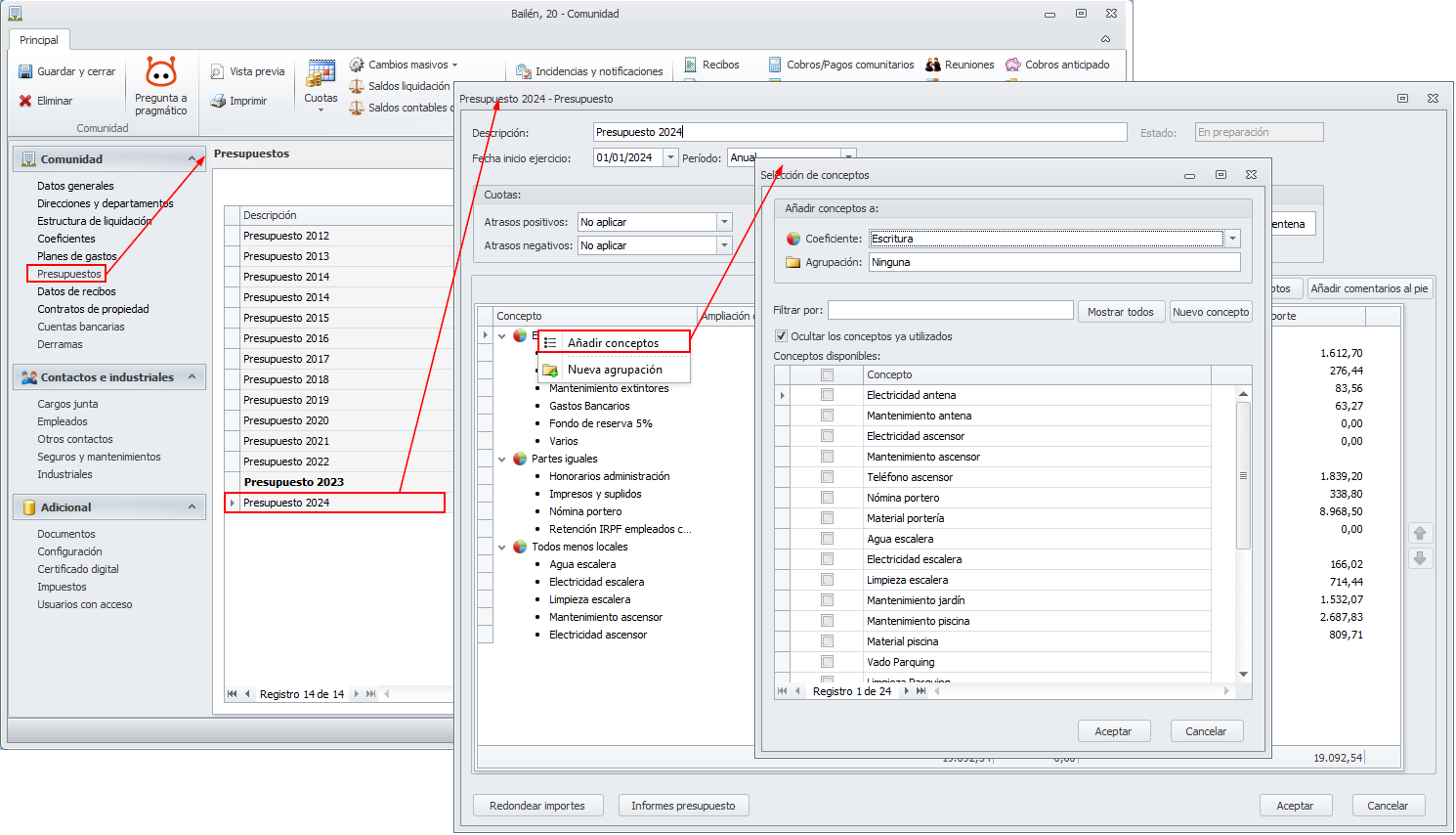
Task: Check the Electricidad antena concept checkbox
Action: point(827,395)
